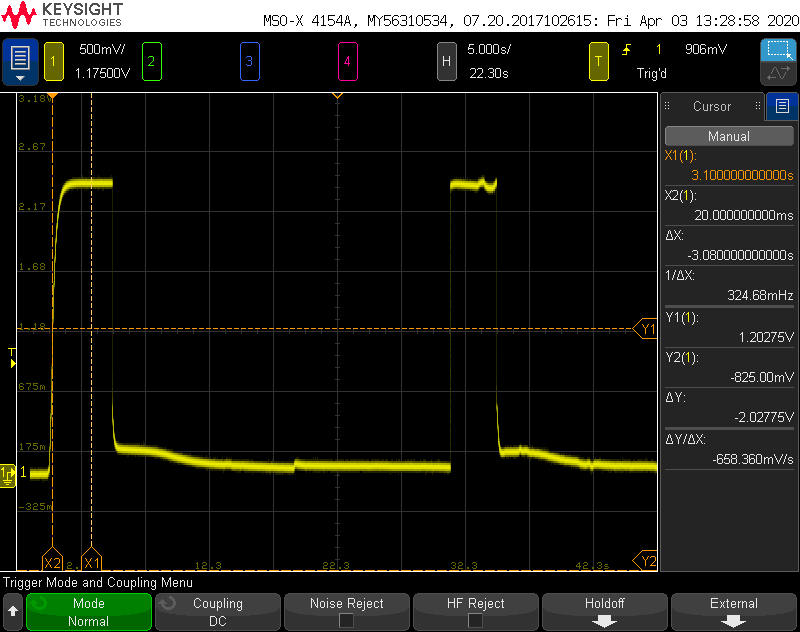Click the auto-scale waveform icon
The height and width of the screenshot is (632, 800).
click(778, 73)
